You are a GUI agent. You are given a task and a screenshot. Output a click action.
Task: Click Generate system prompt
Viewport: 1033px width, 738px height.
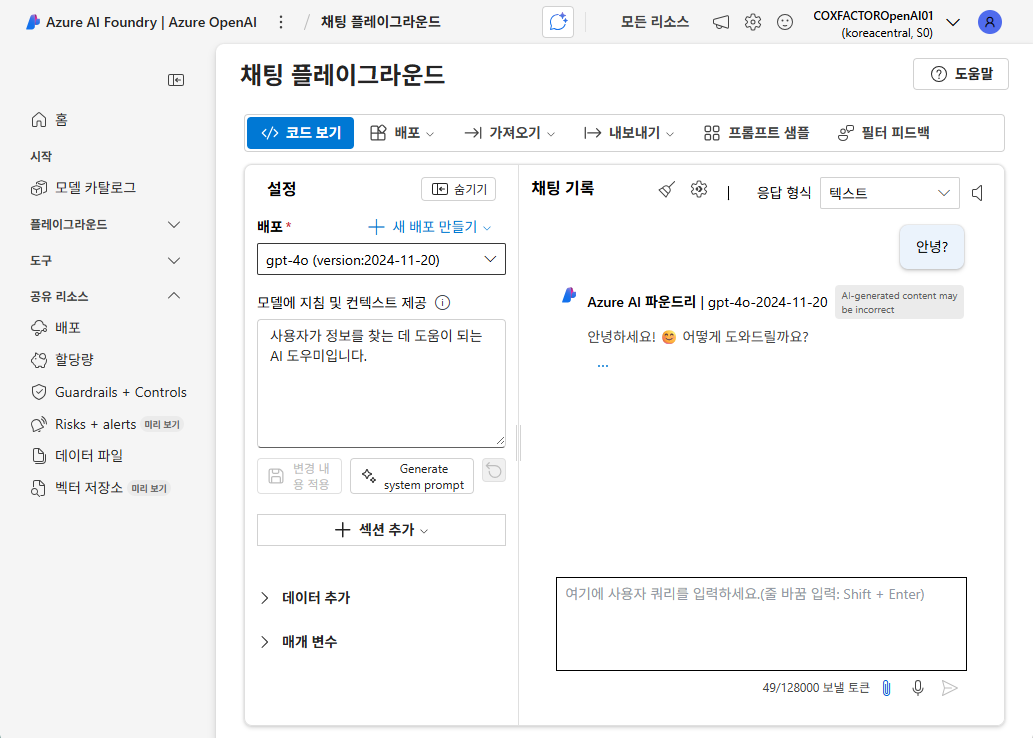click(x=412, y=476)
